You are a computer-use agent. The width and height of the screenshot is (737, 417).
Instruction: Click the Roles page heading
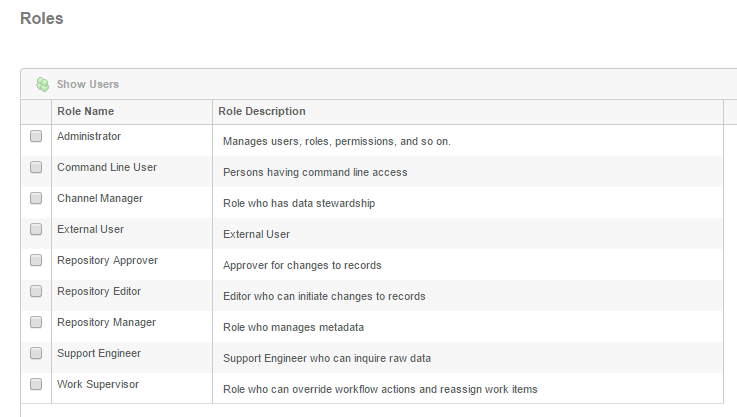(41, 18)
